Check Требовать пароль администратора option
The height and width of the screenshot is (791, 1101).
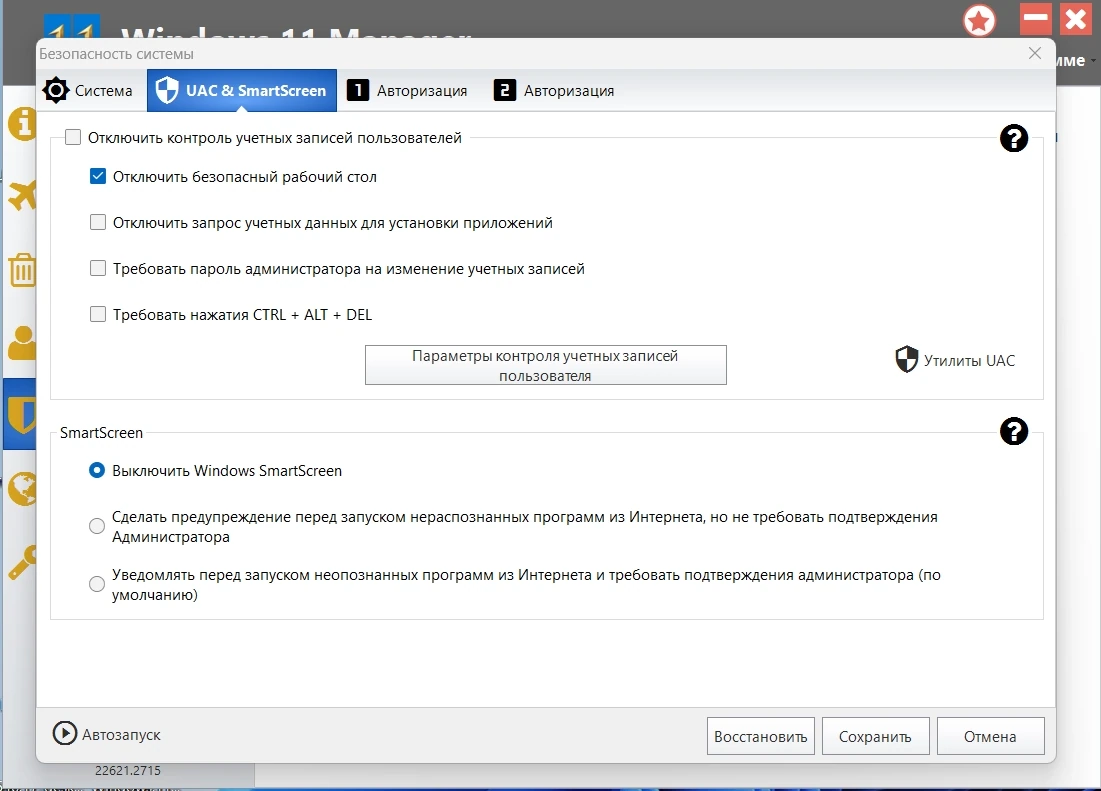[x=98, y=268]
